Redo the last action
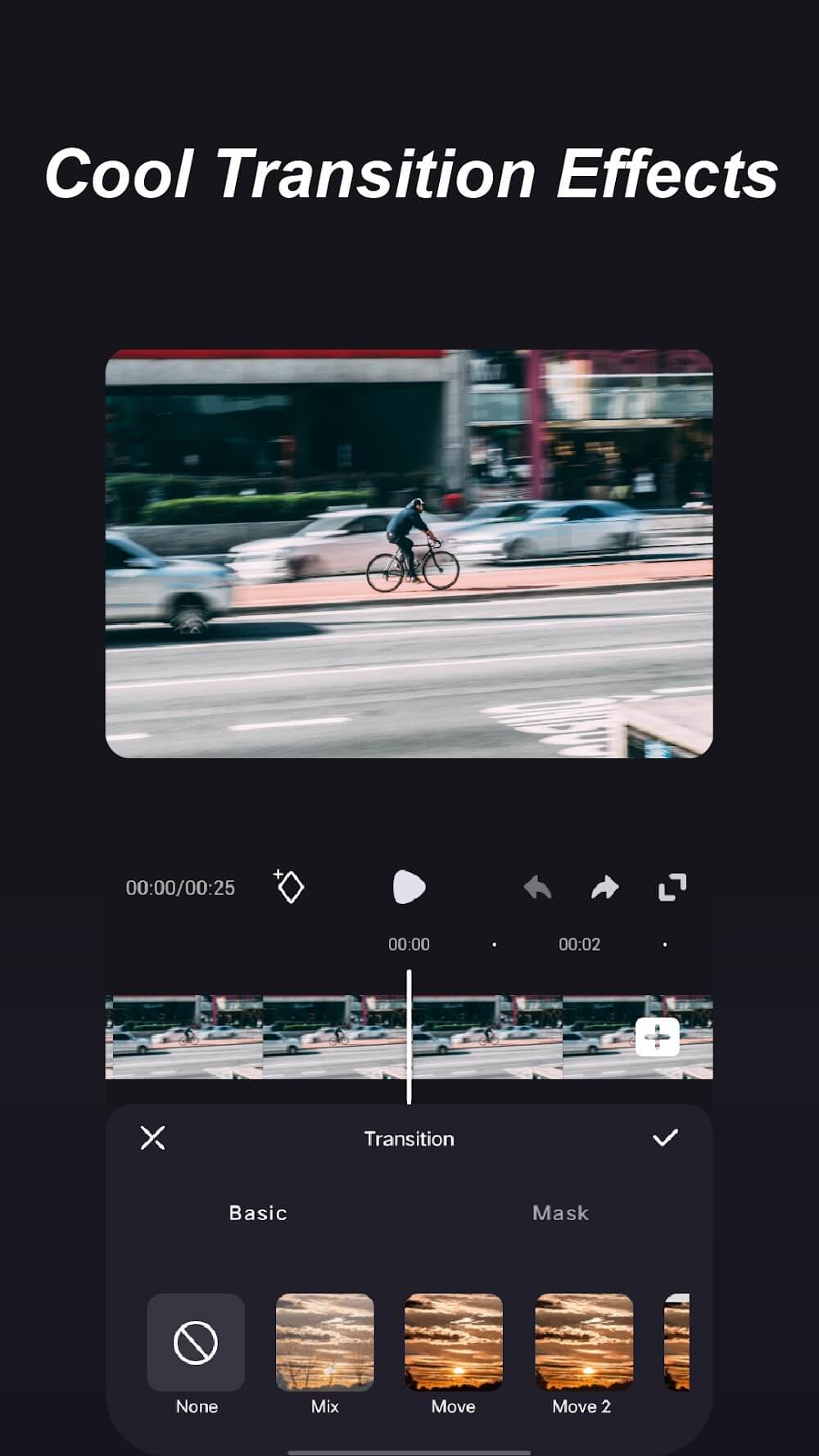This screenshot has width=819, height=1456. coord(604,887)
